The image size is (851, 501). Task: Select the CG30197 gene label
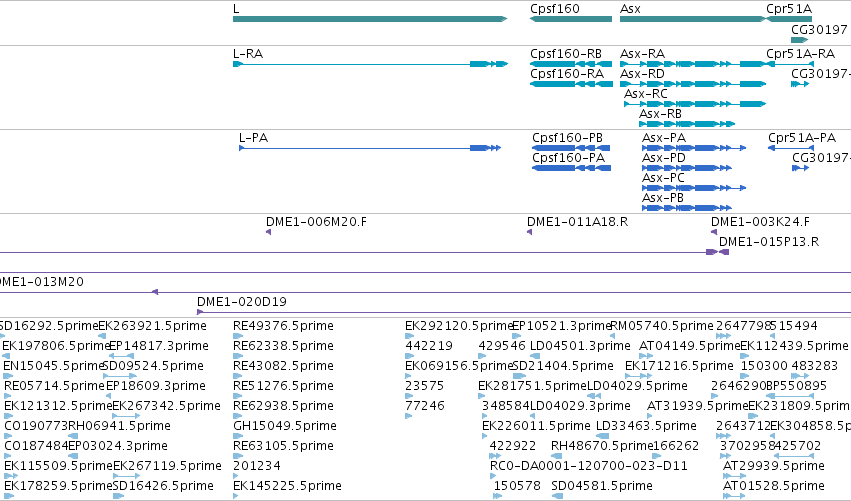click(x=819, y=29)
